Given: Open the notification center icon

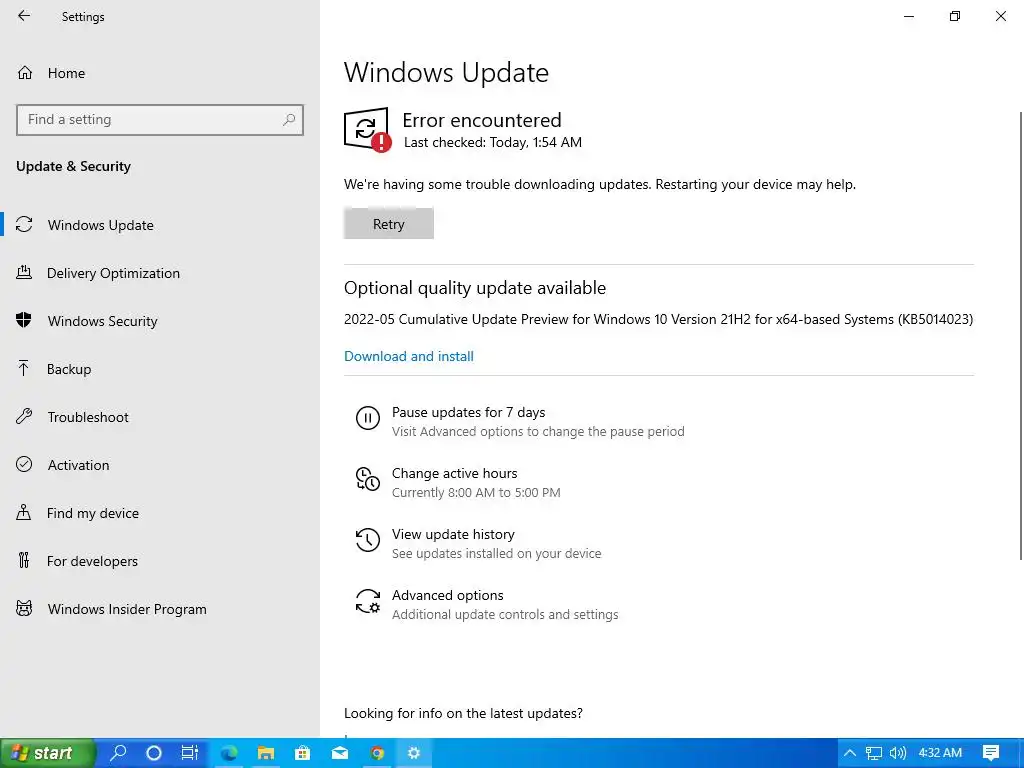Looking at the screenshot, I should click(x=991, y=753).
